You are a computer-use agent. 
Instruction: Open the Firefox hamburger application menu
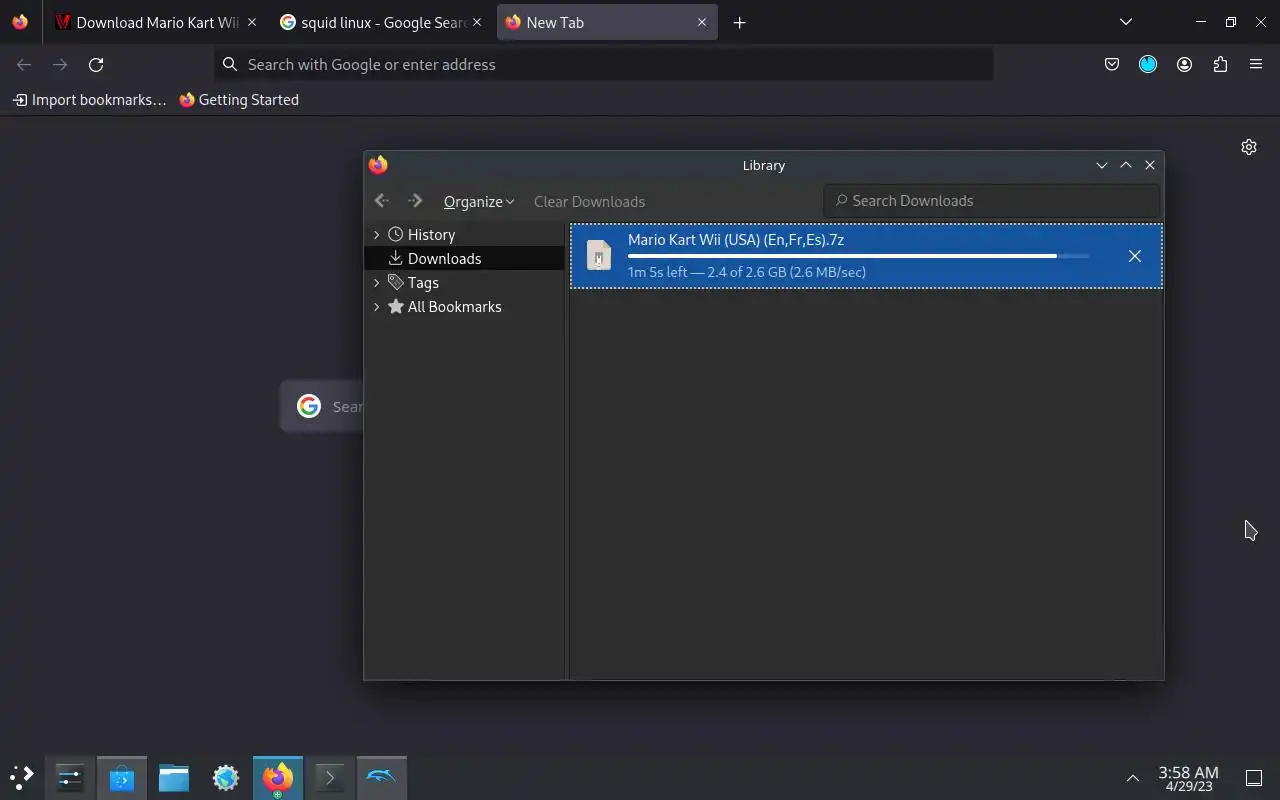pos(1256,64)
